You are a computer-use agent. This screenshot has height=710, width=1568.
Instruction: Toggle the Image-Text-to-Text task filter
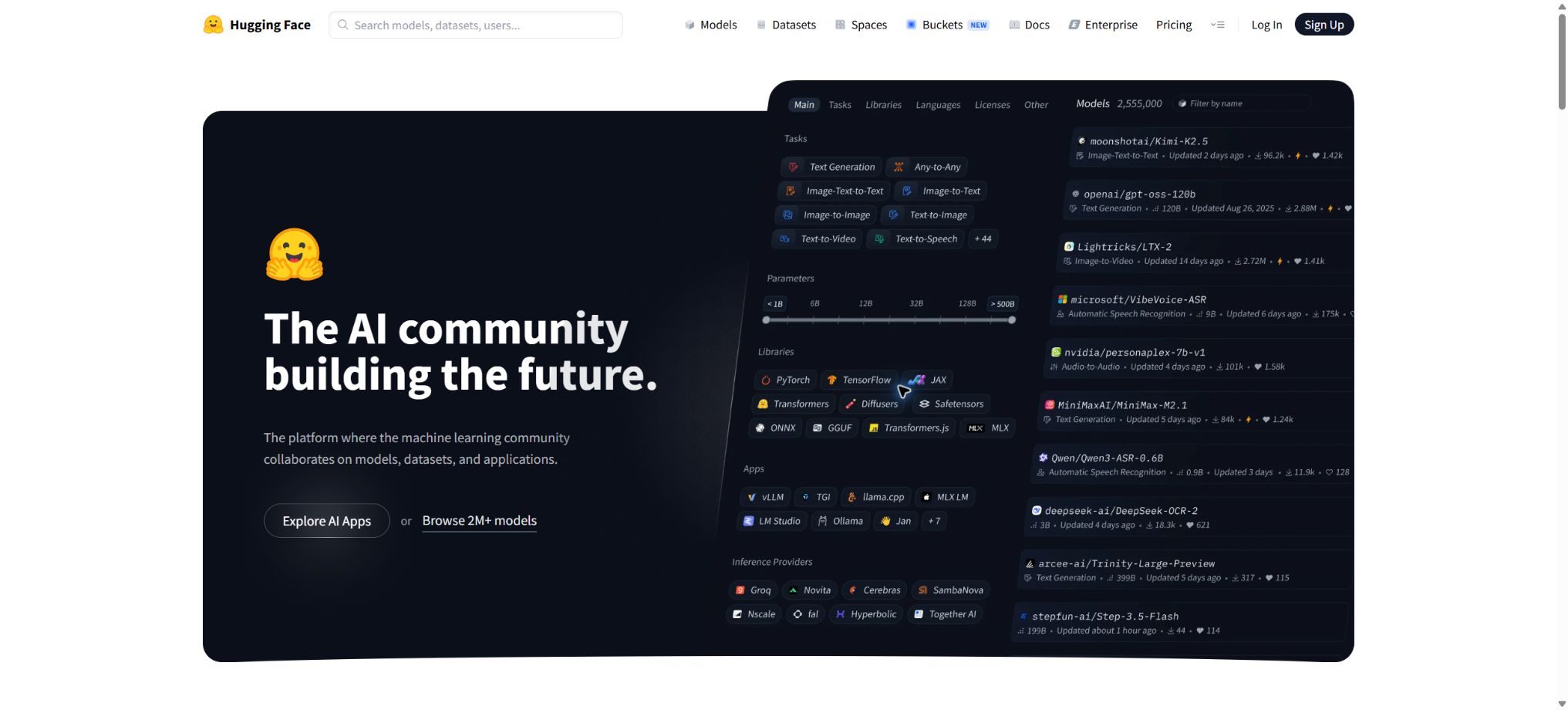point(835,191)
